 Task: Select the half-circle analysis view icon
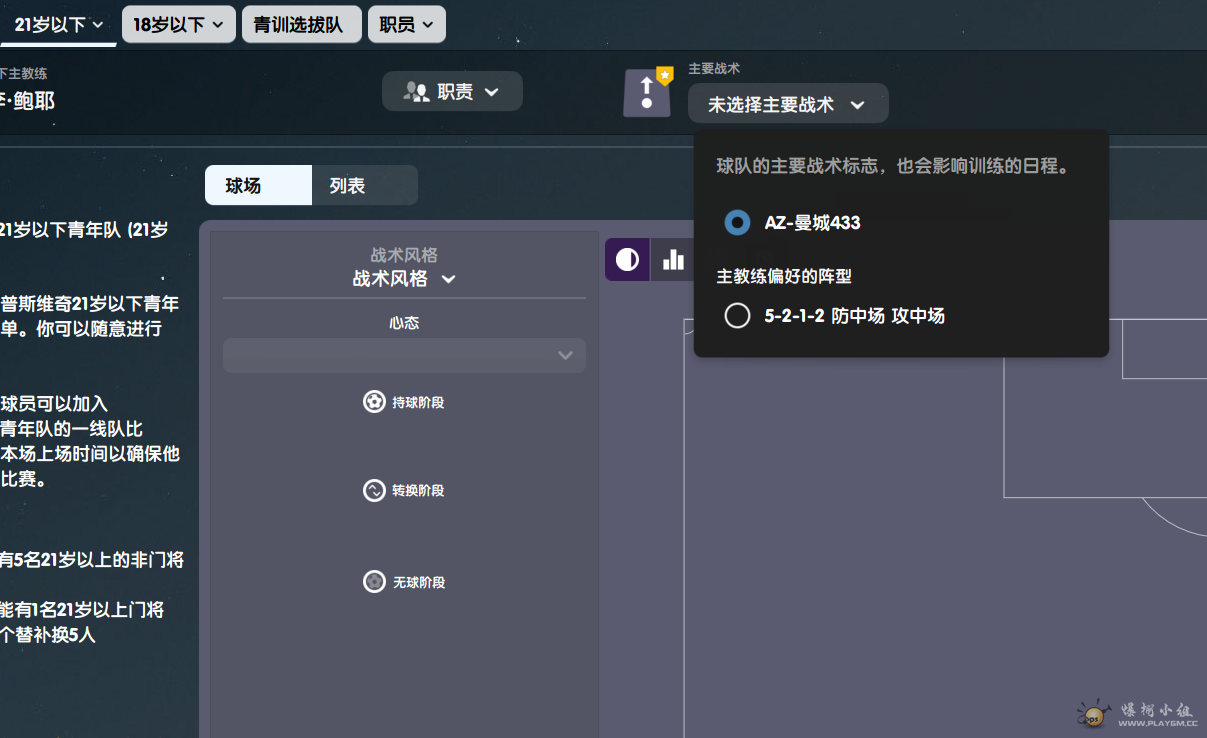point(627,260)
